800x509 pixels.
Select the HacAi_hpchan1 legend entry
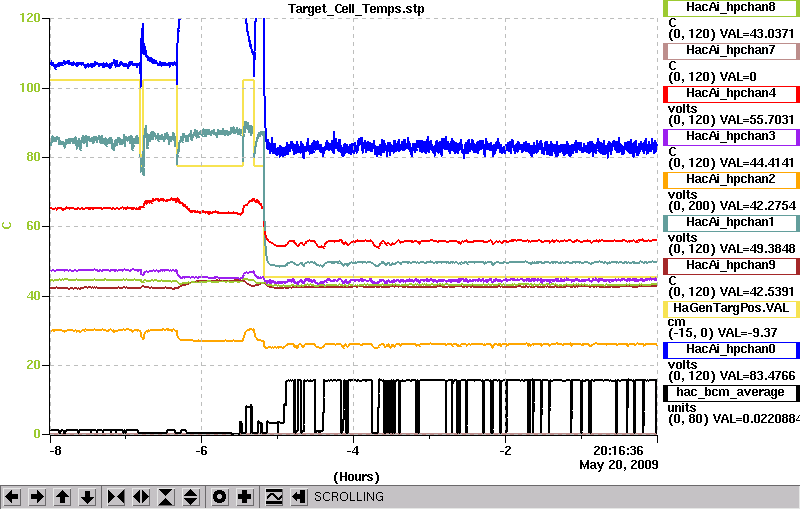click(x=731, y=222)
